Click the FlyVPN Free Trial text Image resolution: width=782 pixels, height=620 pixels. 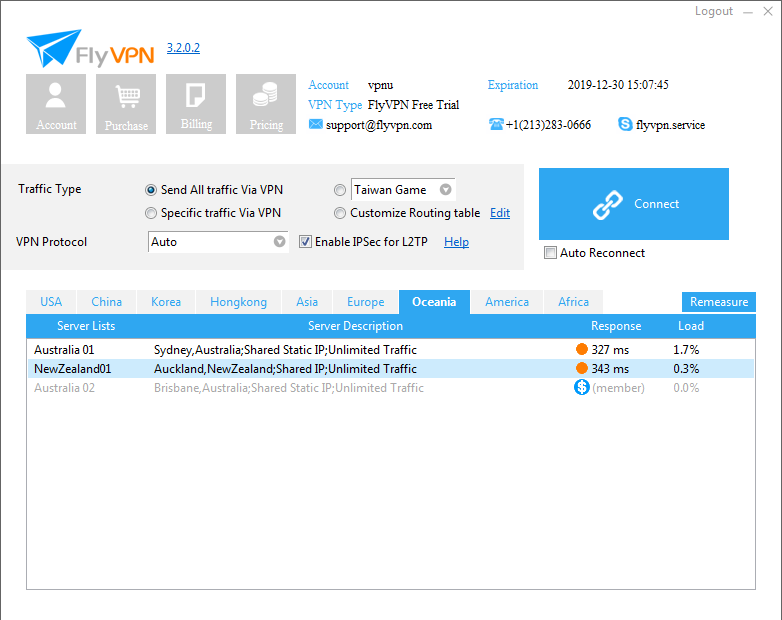pos(413,105)
